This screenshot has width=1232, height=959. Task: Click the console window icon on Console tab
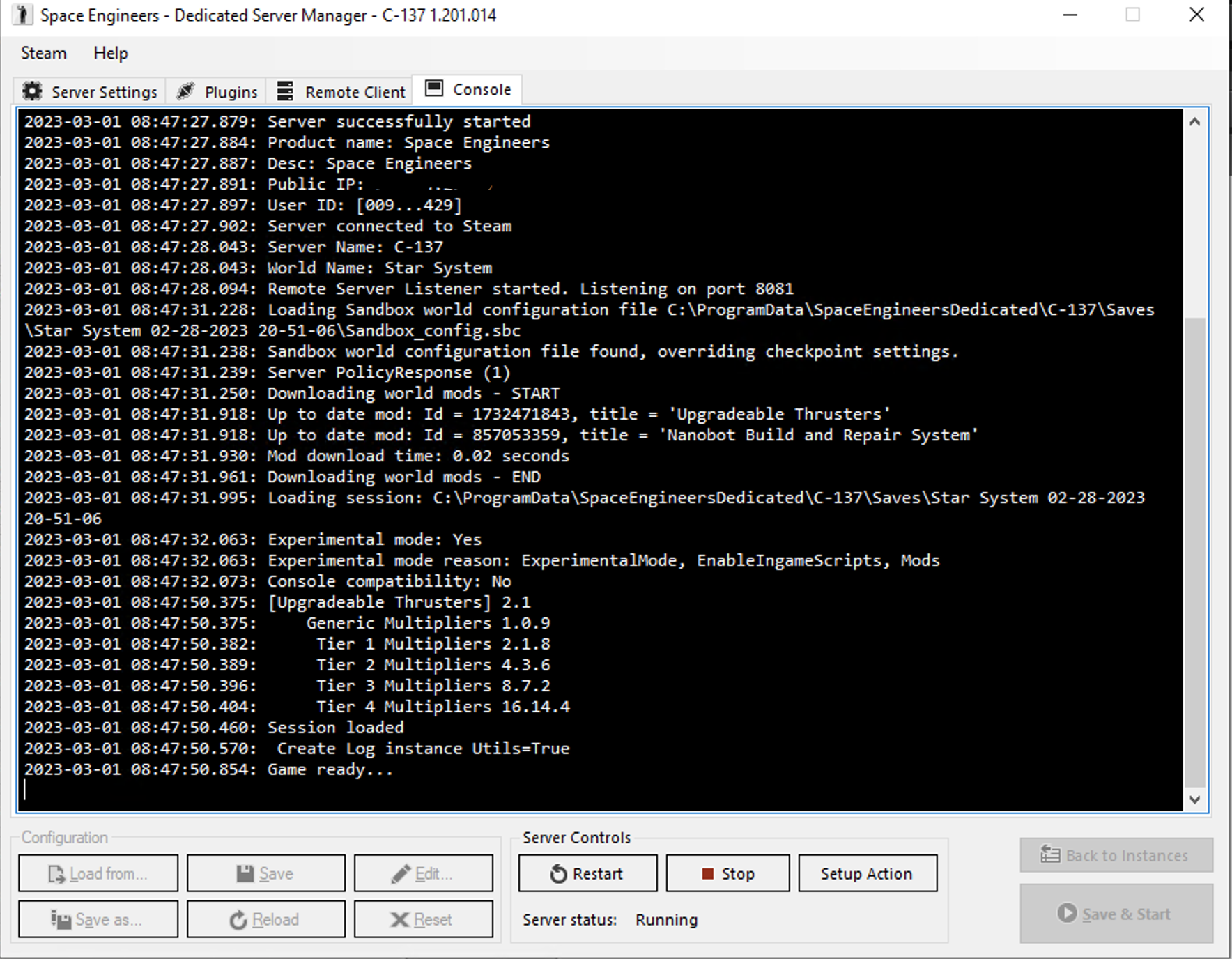pyautogui.click(x=434, y=89)
